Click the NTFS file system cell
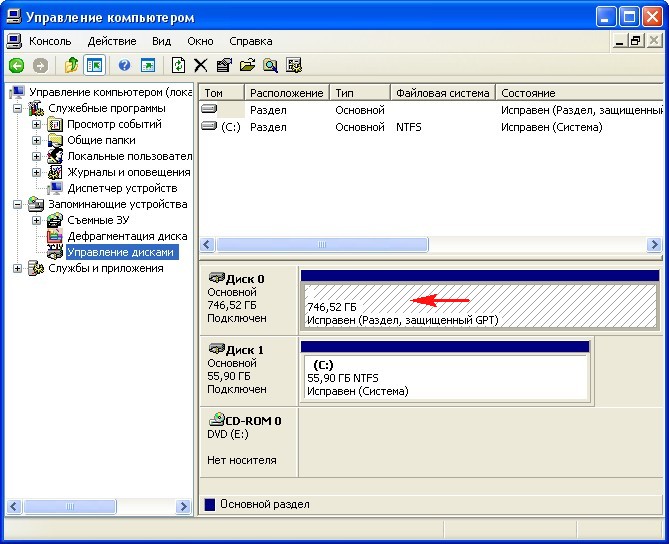 (409, 127)
